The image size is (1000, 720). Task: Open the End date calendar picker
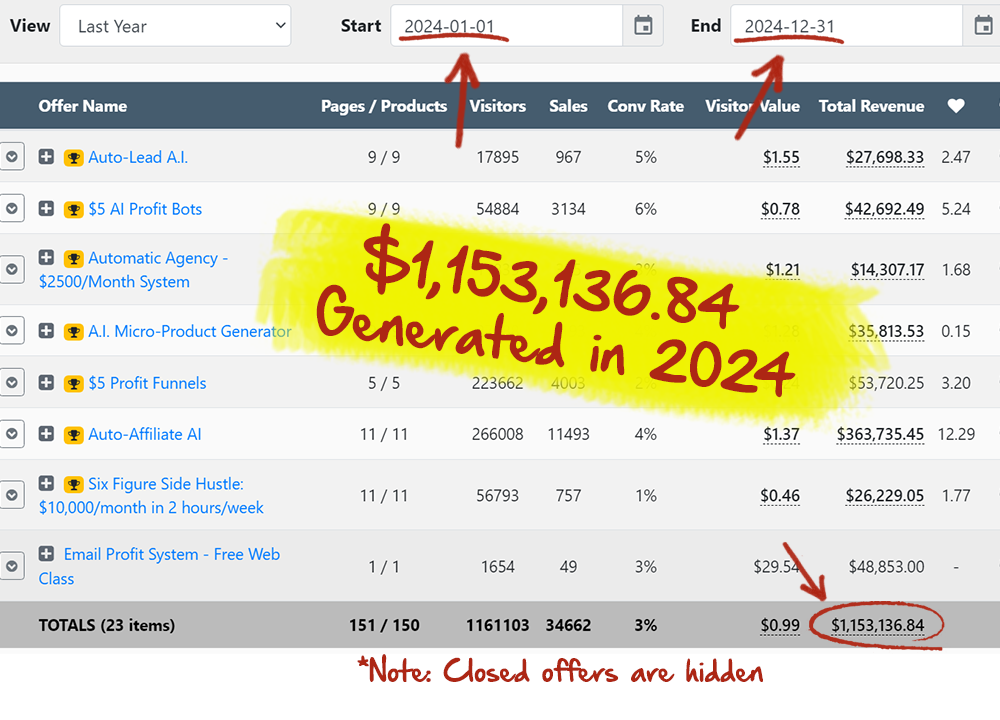tap(982, 26)
